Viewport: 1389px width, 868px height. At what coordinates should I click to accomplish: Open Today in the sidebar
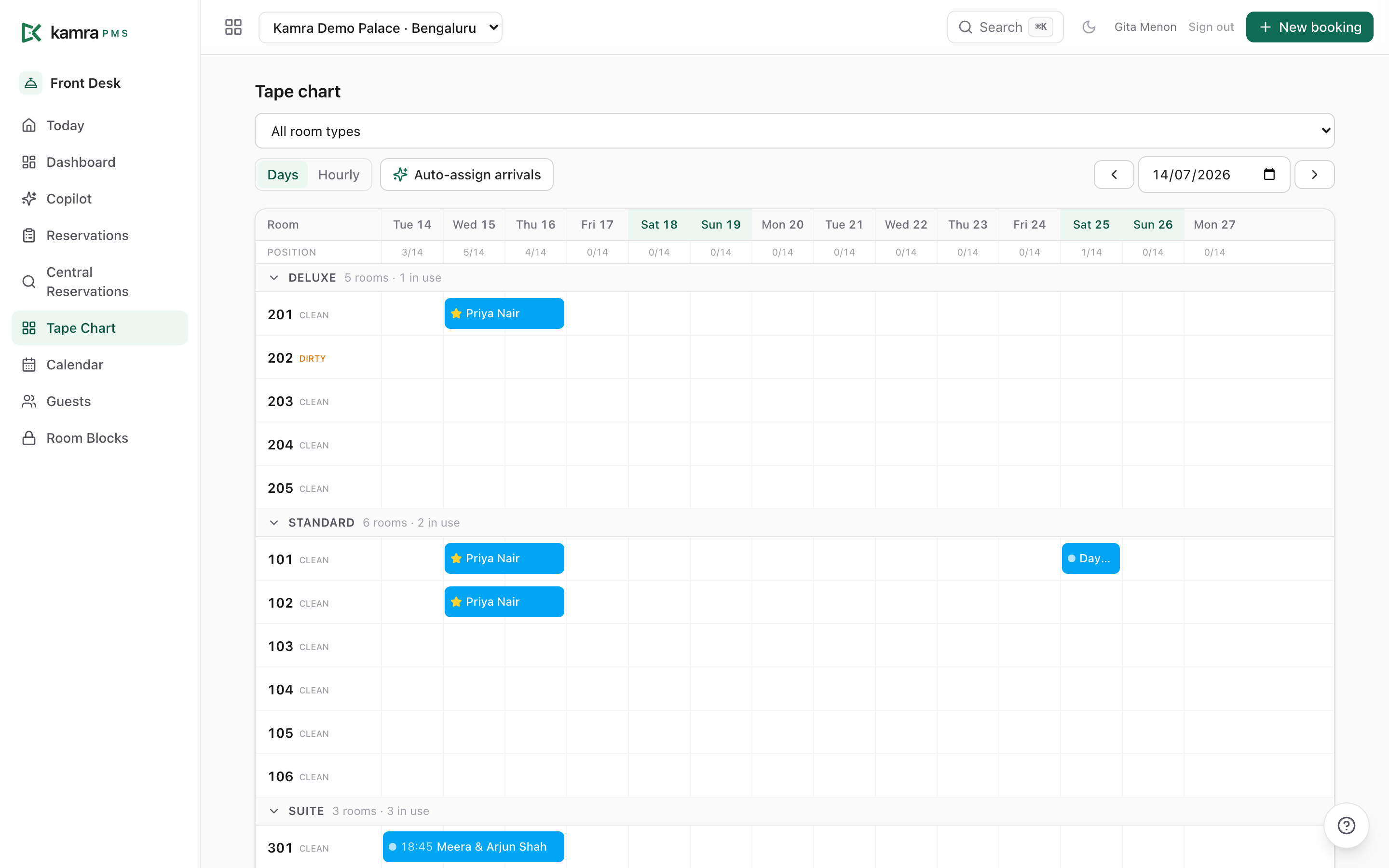[100, 125]
